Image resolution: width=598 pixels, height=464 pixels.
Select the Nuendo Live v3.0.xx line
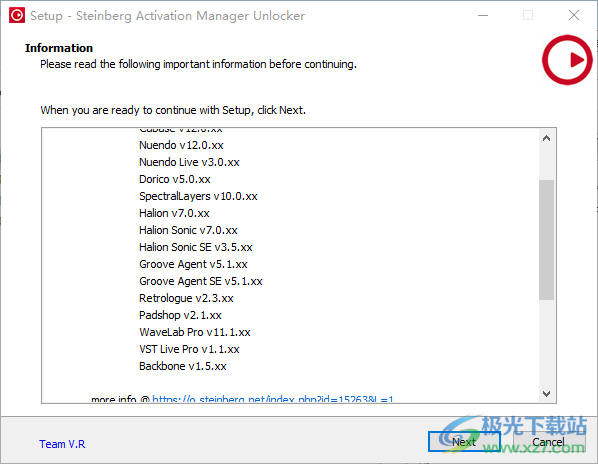(189, 162)
